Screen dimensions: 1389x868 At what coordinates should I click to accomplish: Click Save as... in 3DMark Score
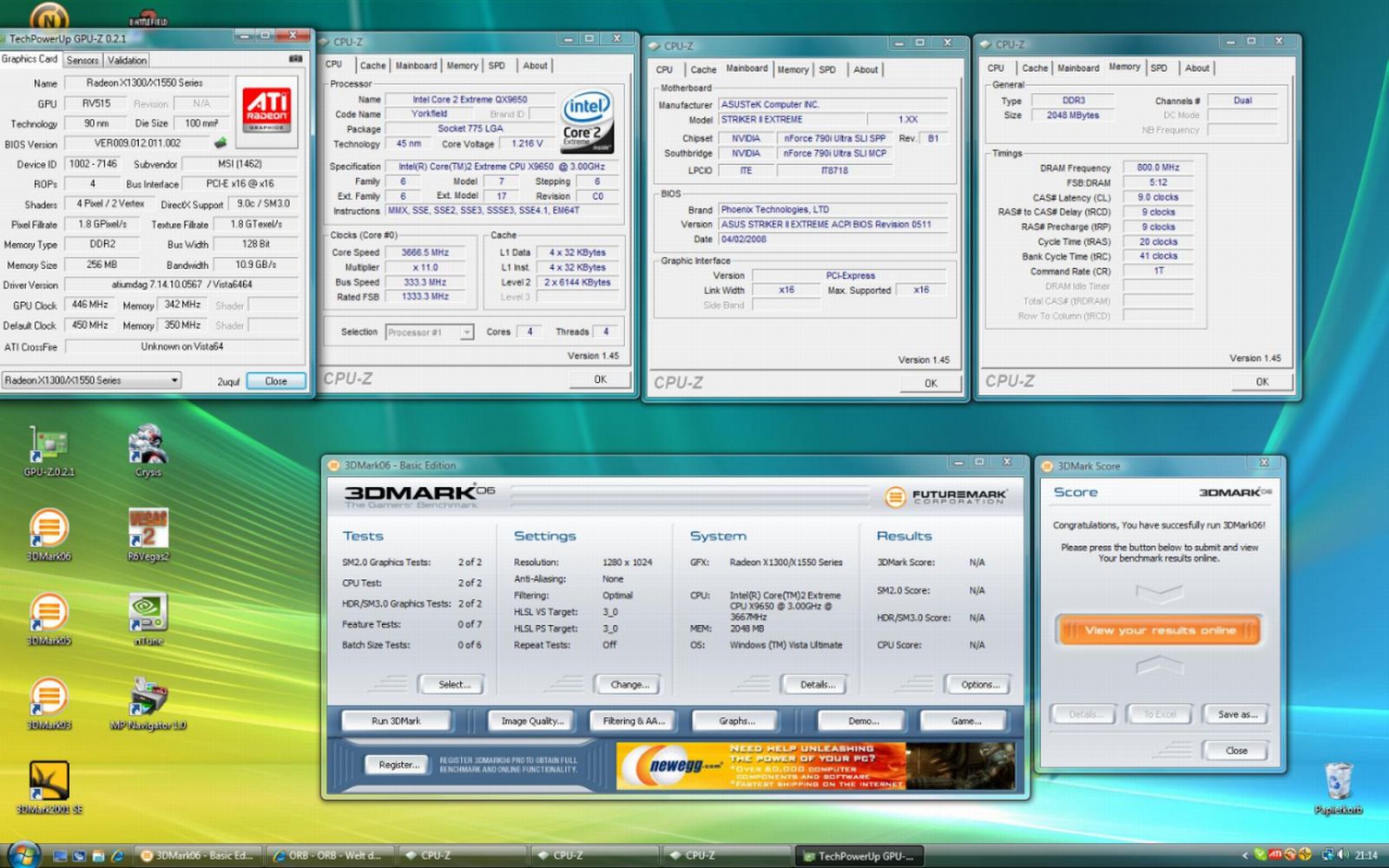(1236, 715)
